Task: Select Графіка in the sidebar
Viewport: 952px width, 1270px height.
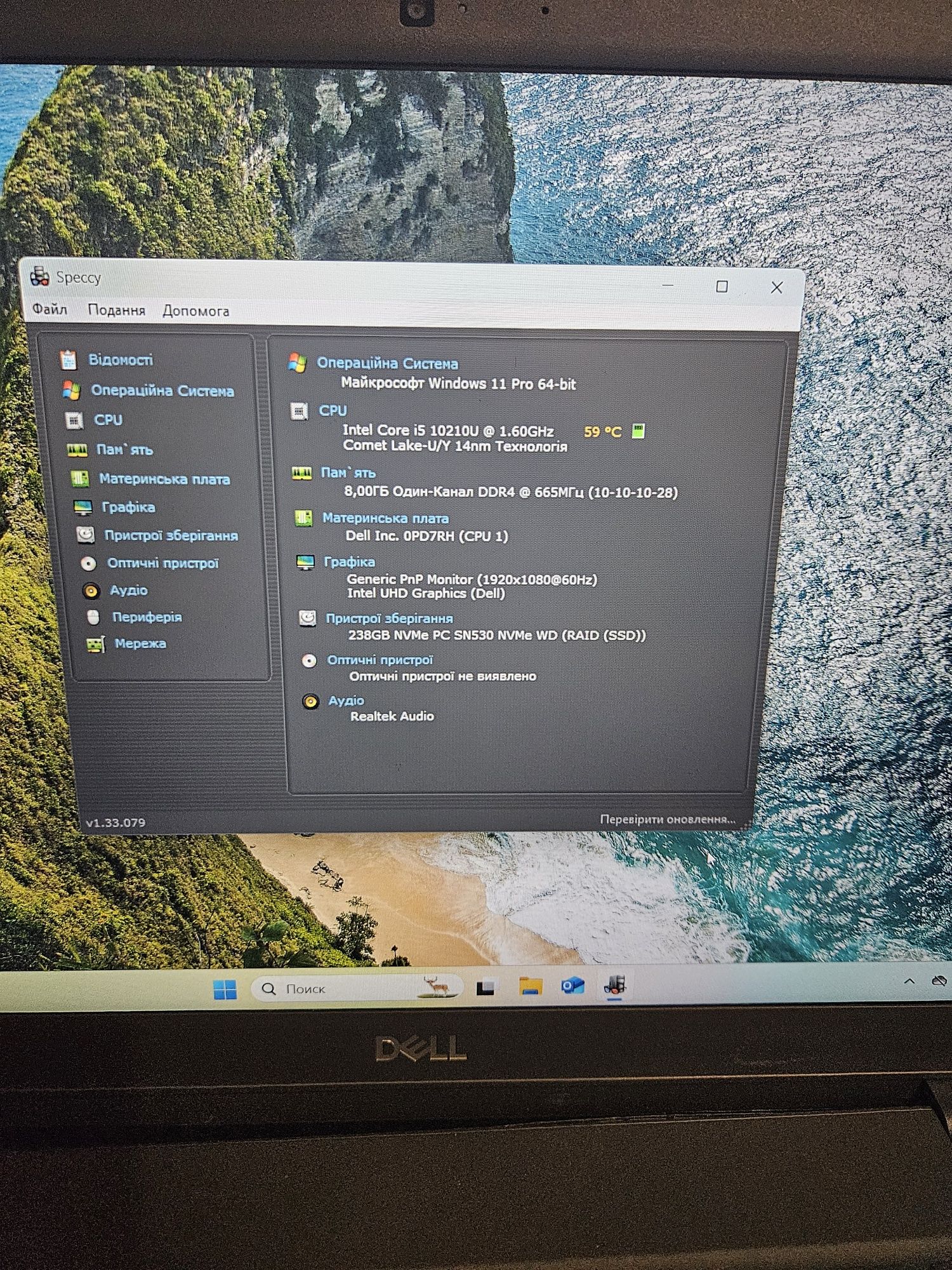Action: [128, 507]
